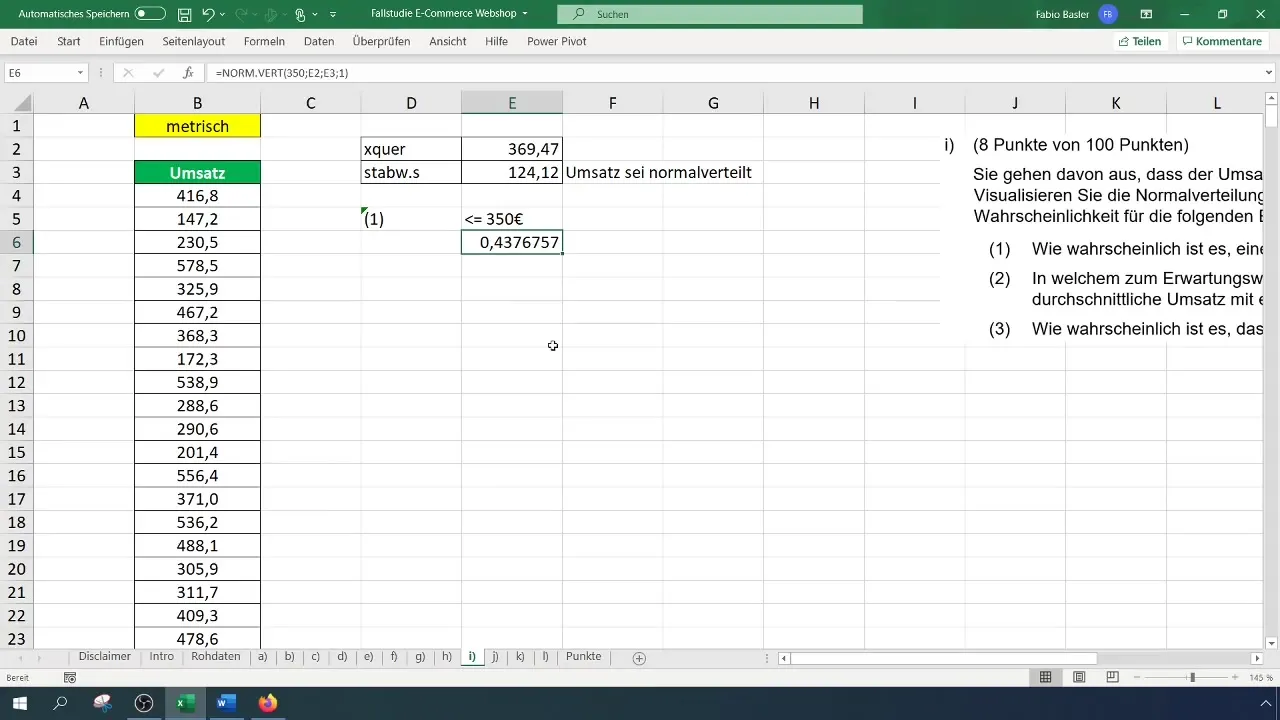Switch to Page Break Preview icon
Image resolution: width=1280 pixels, height=720 pixels.
(1112, 677)
